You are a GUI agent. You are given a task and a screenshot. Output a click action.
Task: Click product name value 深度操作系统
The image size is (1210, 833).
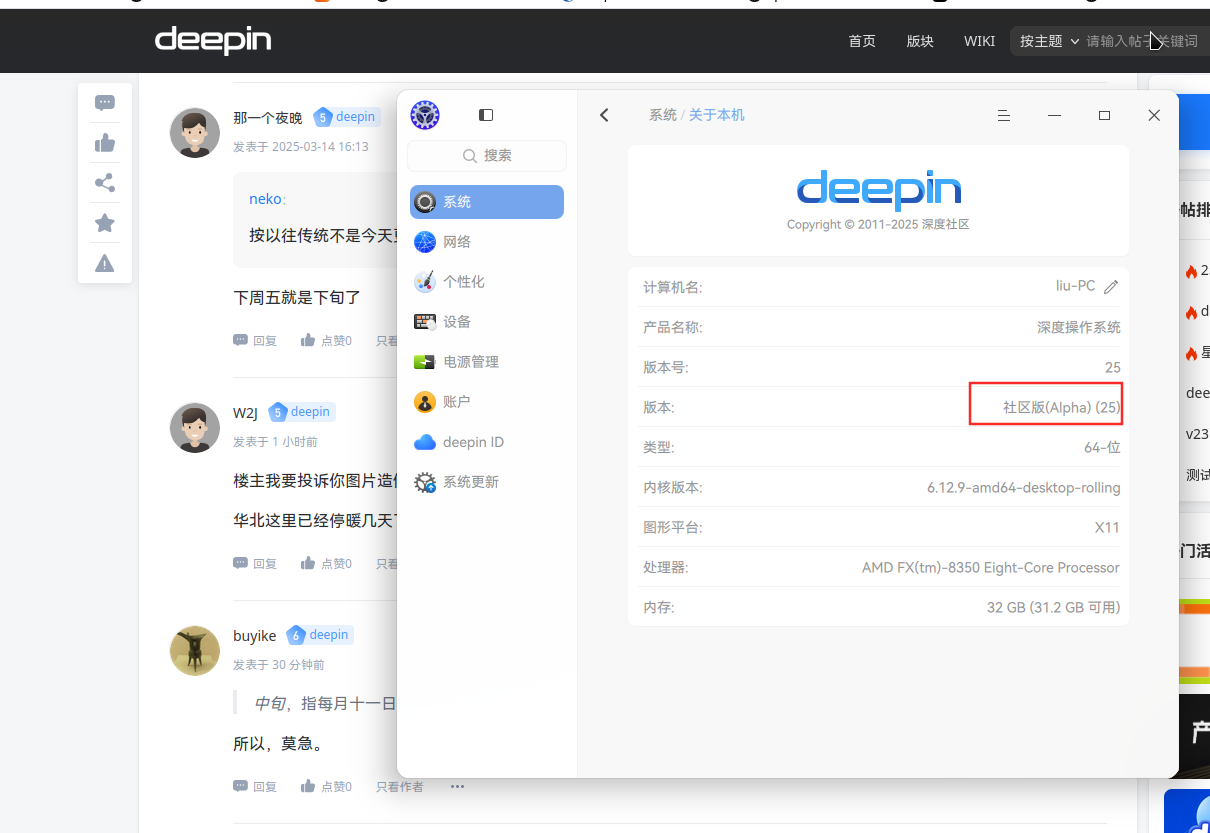pos(1079,327)
